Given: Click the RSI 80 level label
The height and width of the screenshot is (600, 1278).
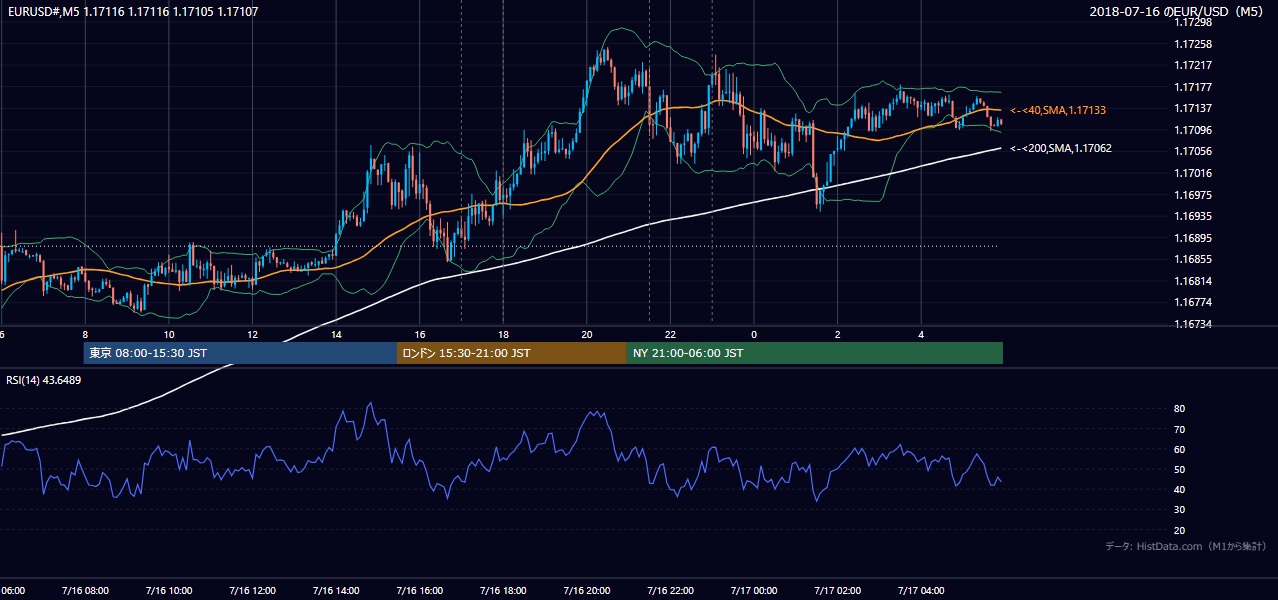Looking at the screenshot, I should 1179,409.
